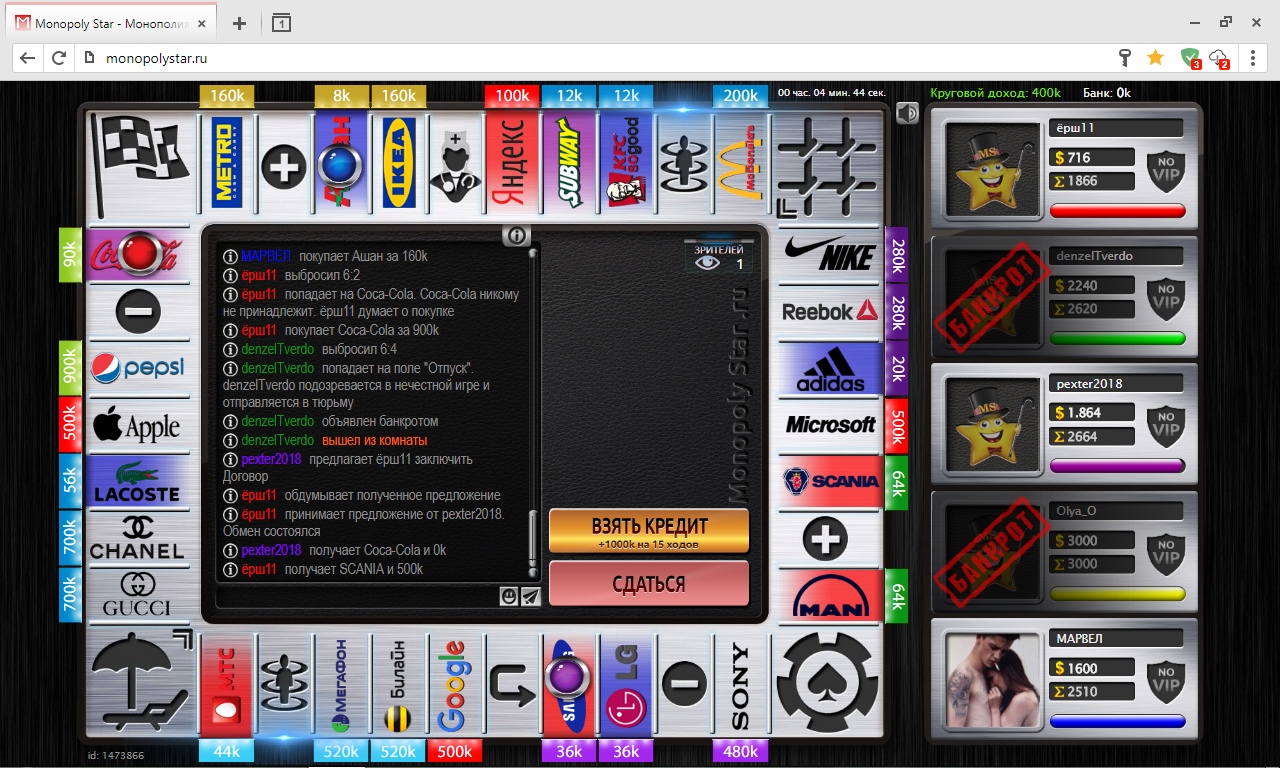
Task: Click the Olya_O player name
Action: [x=1076, y=511]
